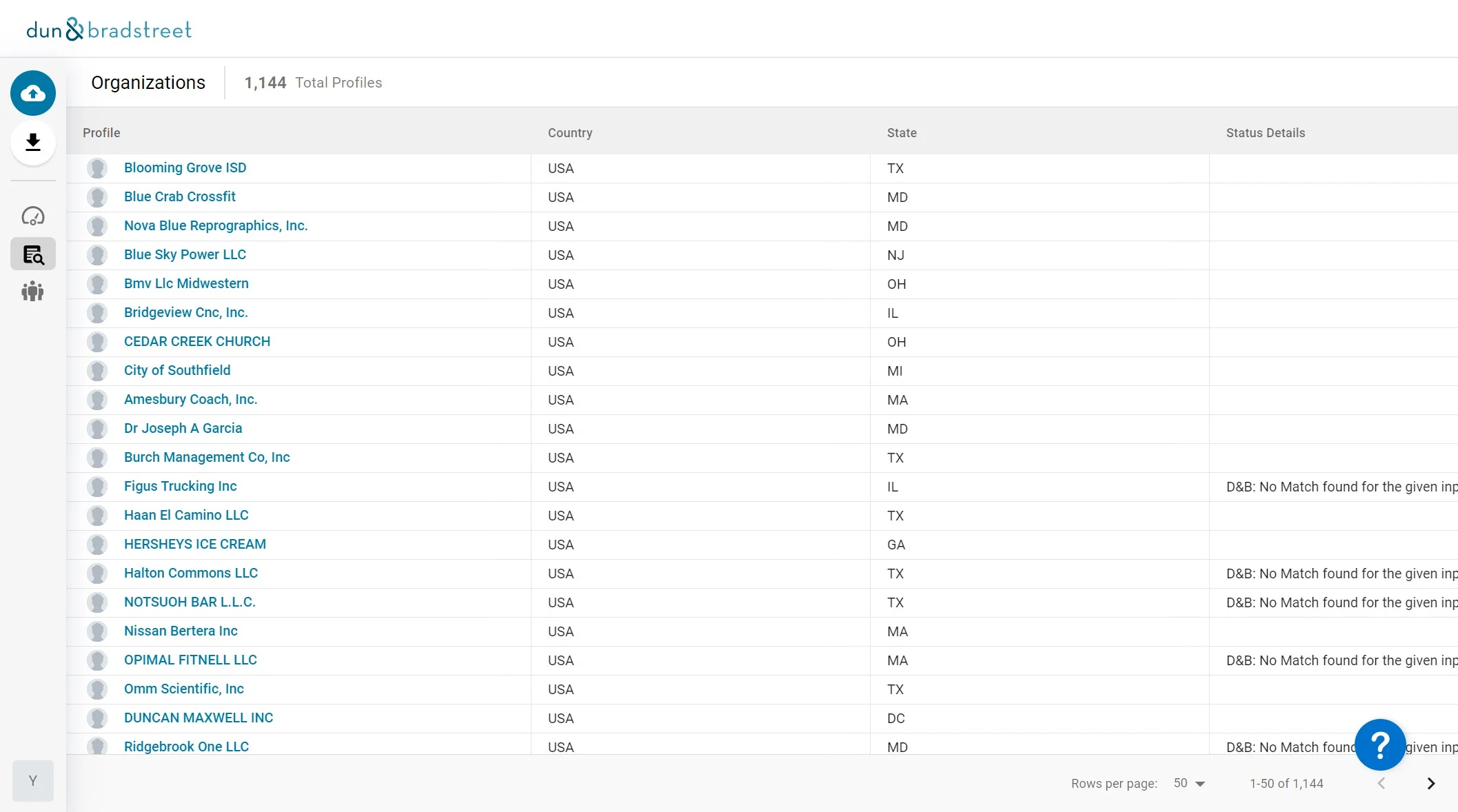Click the Country column header
This screenshot has height=812, width=1458.
pyautogui.click(x=570, y=133)
